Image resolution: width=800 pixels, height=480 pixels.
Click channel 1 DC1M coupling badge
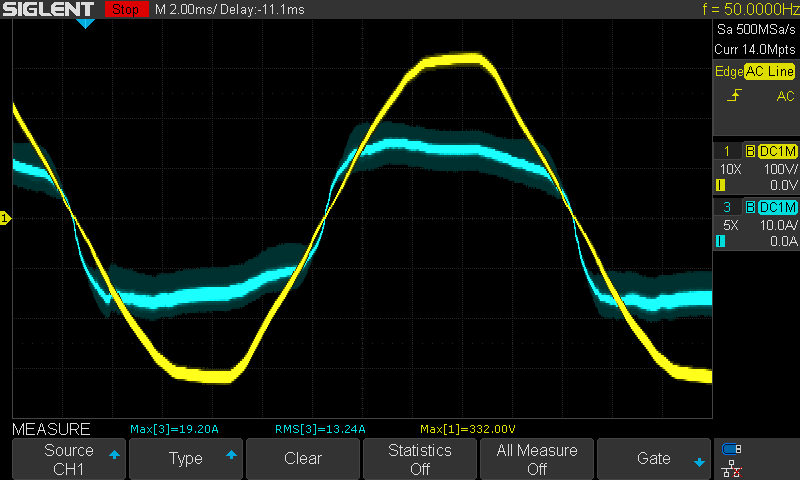click(x=778, y=151)
